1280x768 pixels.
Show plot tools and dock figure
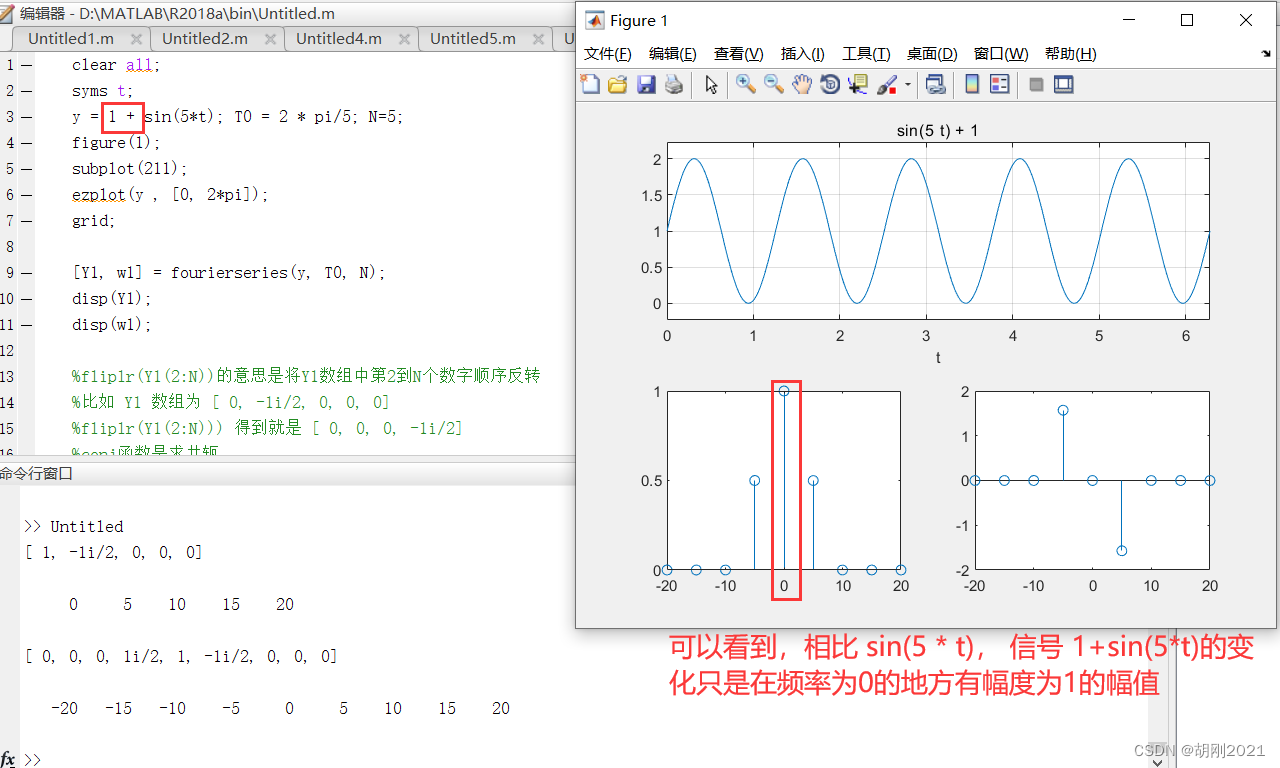coord(1064,85)
